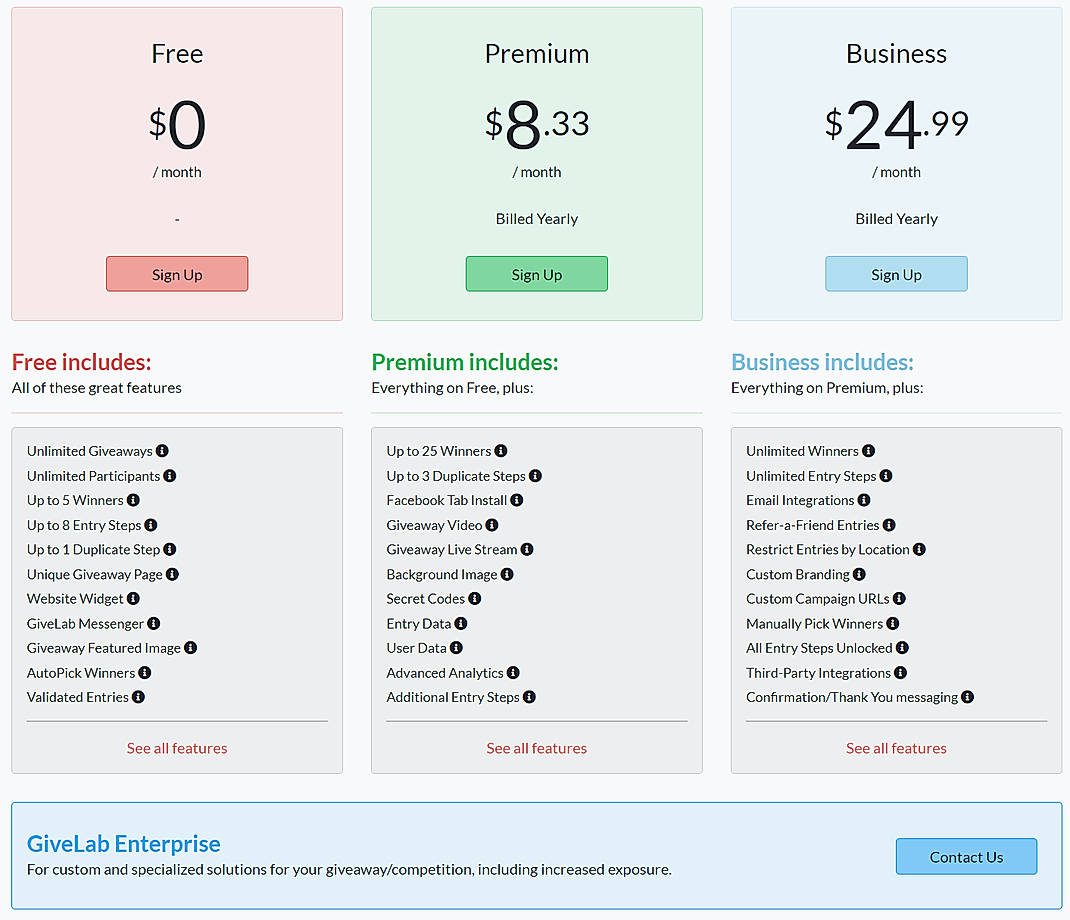Screen dimensions: 1070x920
Task: Contact Us about GiveLab Enterprise
Action: click(966, 856)
